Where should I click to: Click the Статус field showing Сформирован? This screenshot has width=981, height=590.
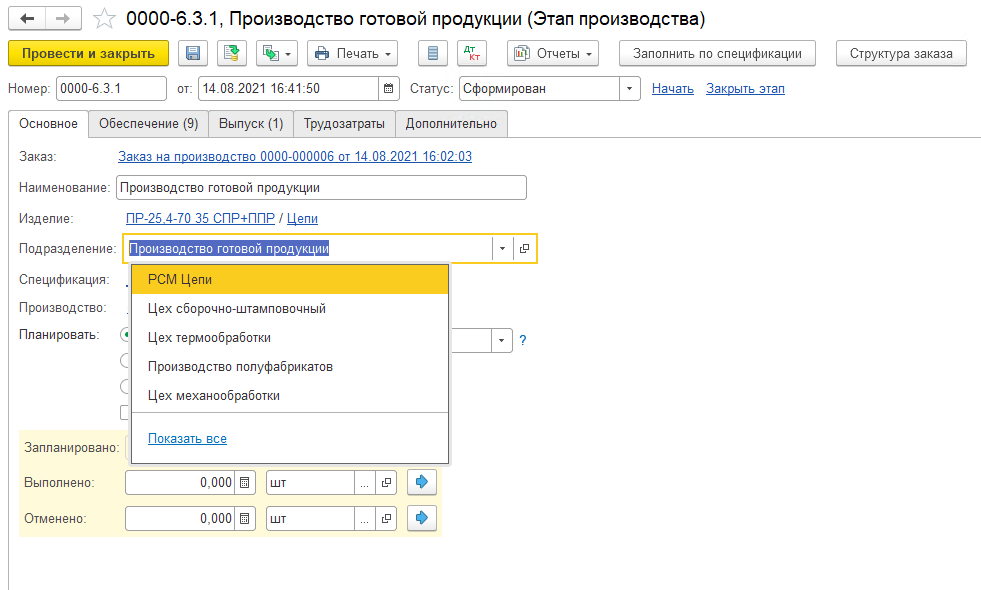click(x=539, y=88)
